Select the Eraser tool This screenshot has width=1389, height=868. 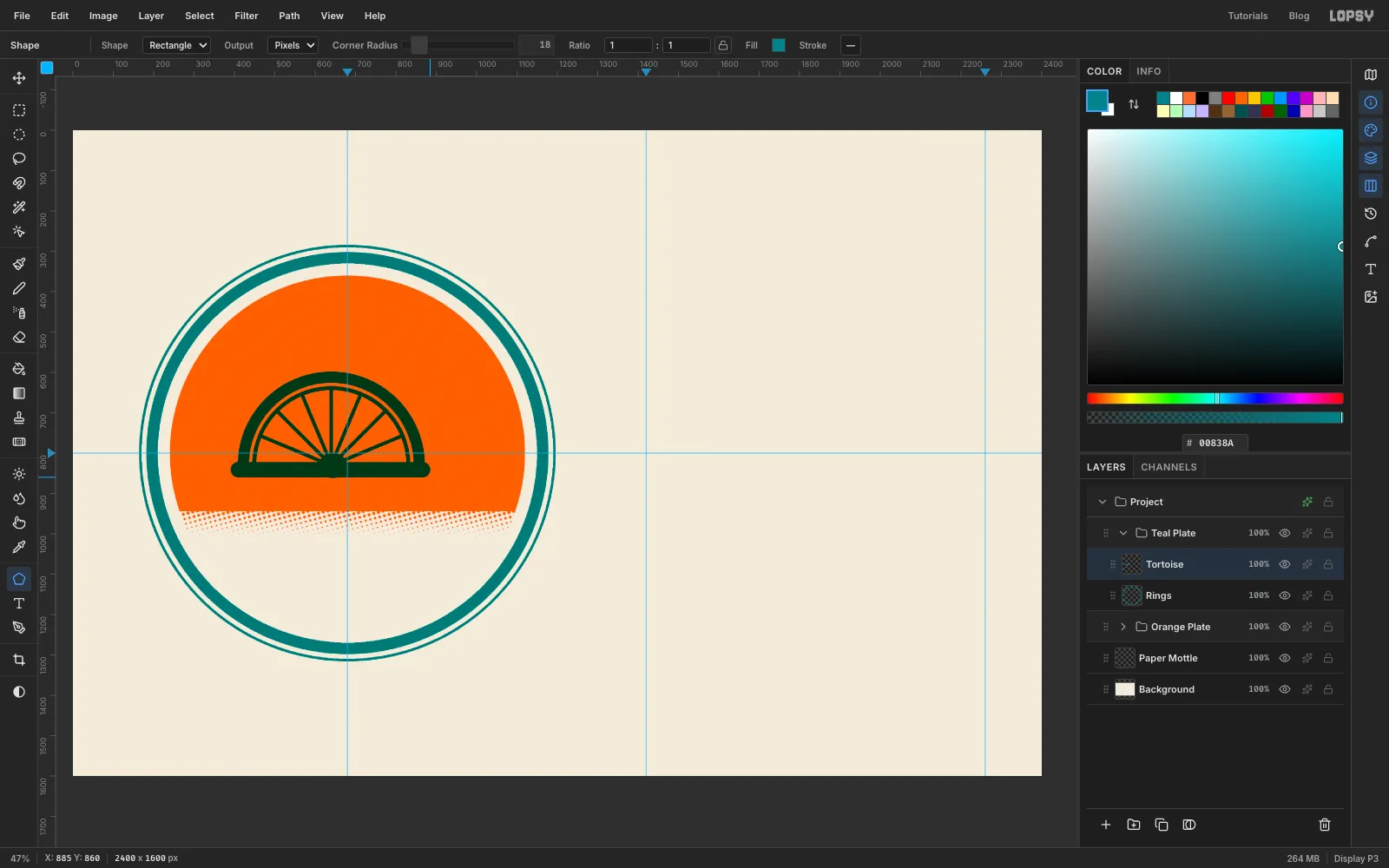click(x=18, y=338)
